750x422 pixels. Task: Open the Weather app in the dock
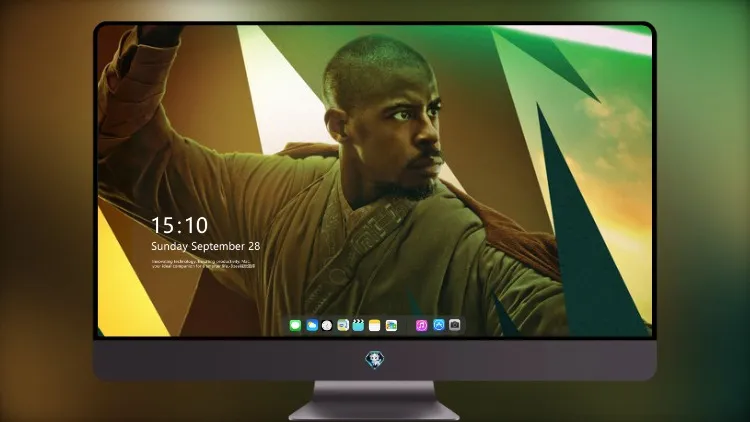pos(312,325)
